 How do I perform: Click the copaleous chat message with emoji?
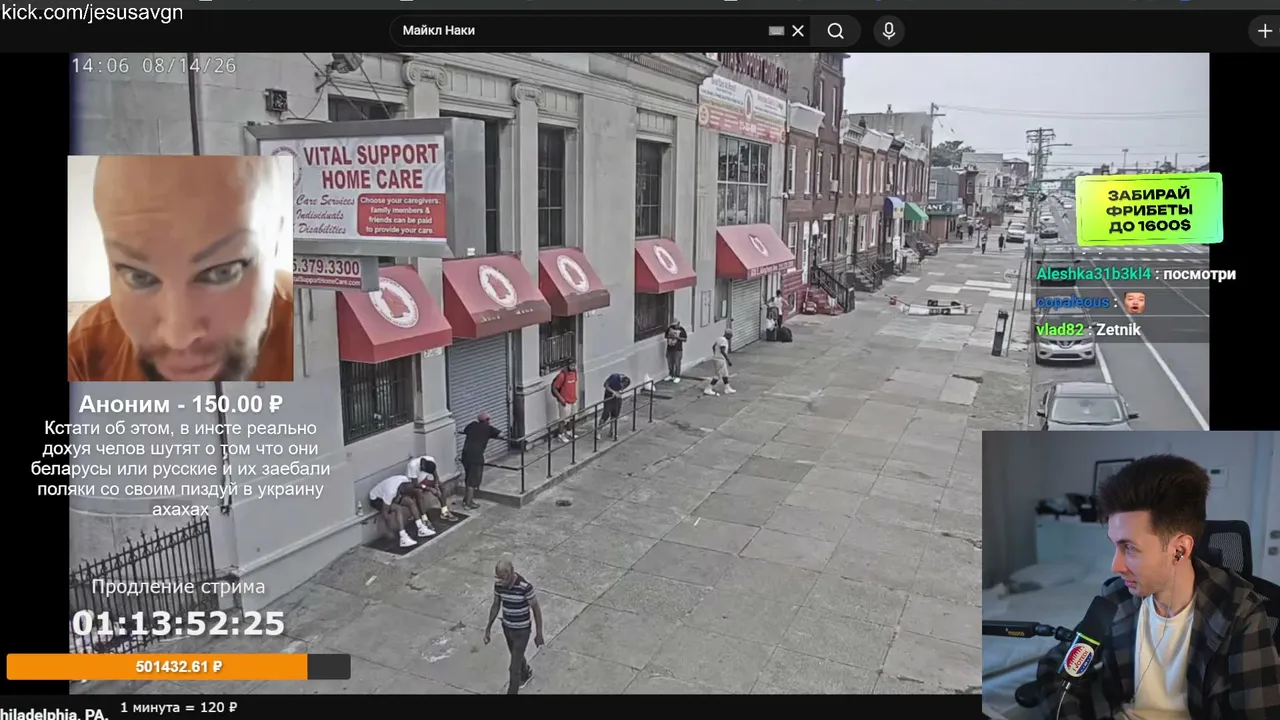(x=1091, y=302)
